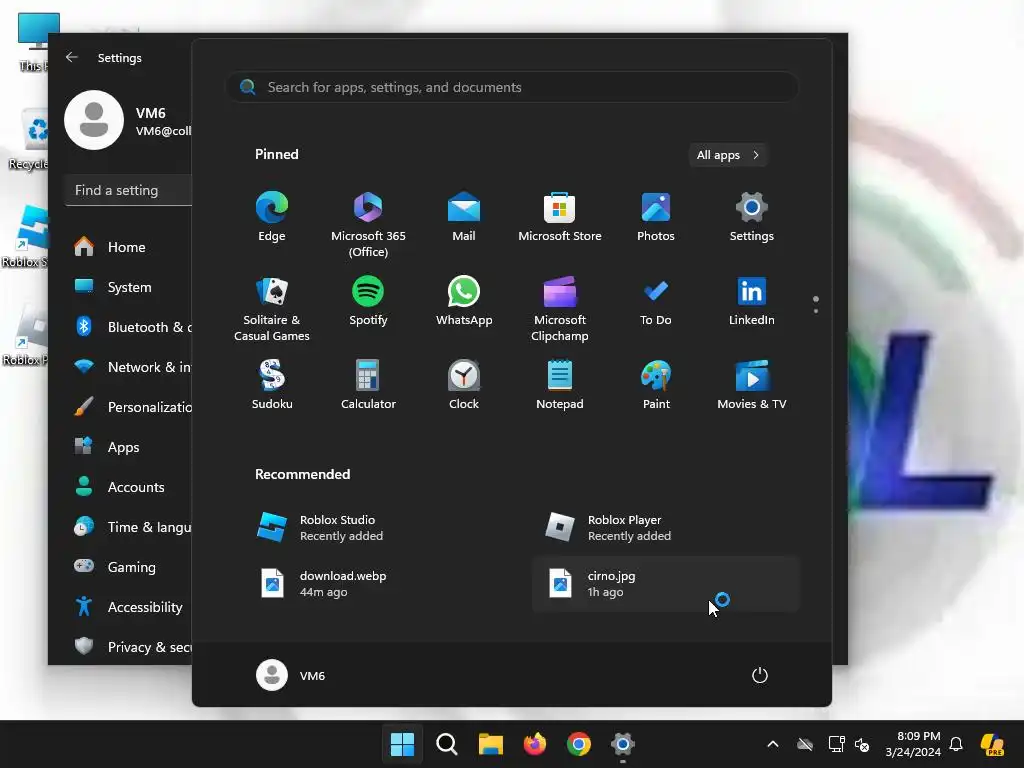Select System in Settings sidebar
The height and width of the screenshot is (768, 1024).
point(129,287)
